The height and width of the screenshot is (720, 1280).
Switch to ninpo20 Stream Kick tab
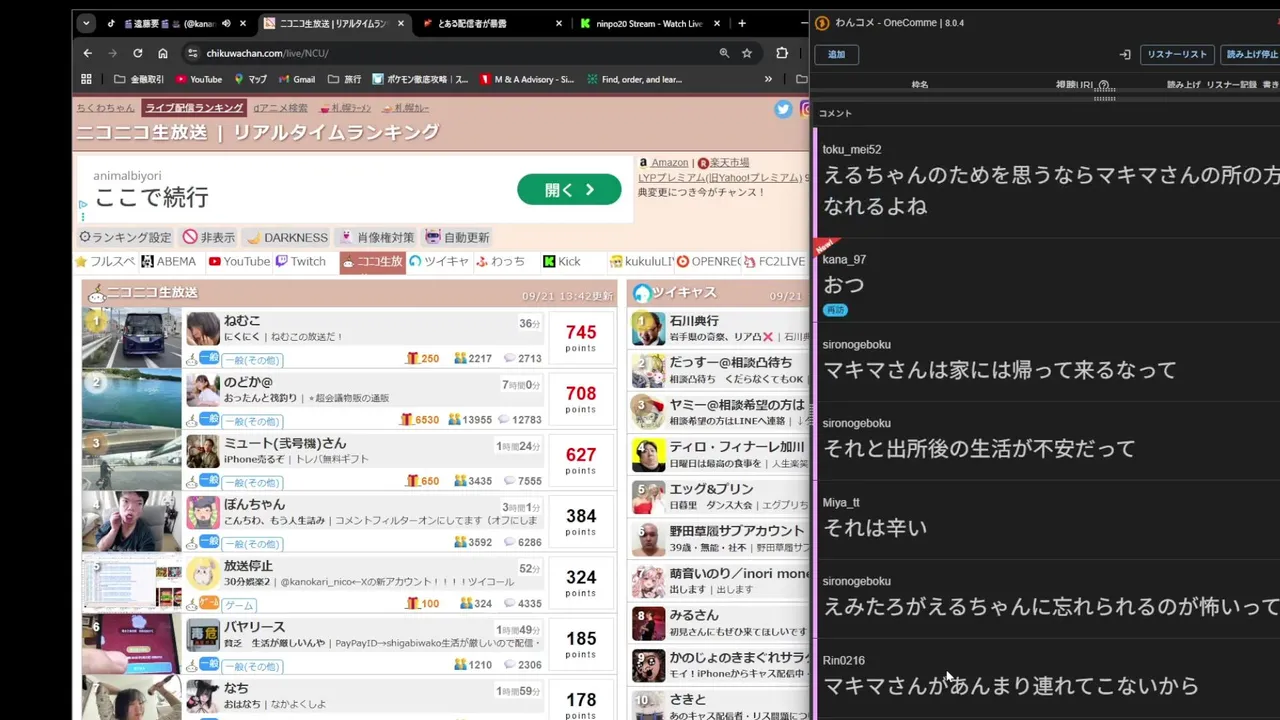click(648, 23)
